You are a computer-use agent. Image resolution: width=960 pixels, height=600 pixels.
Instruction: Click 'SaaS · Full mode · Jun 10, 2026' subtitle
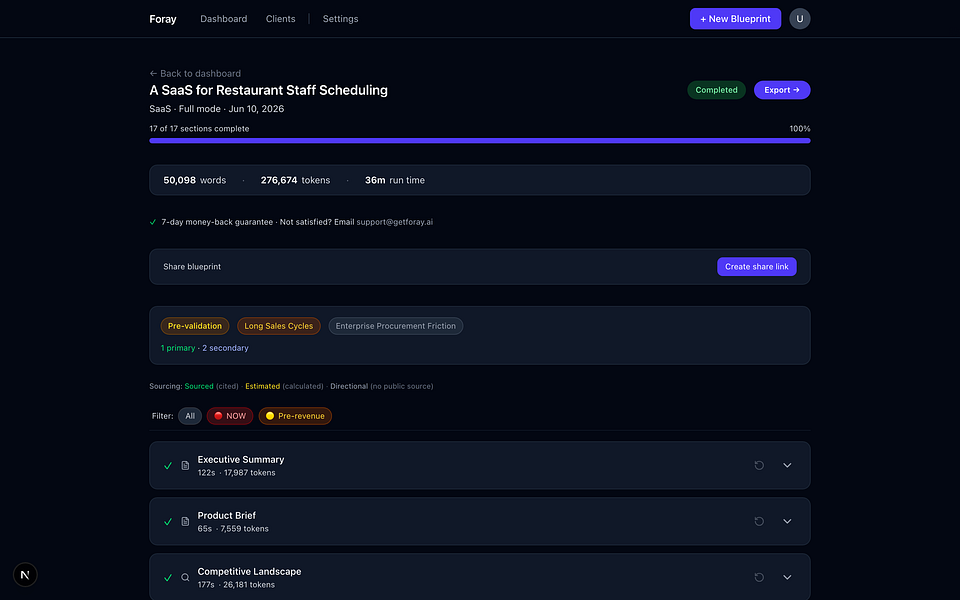coord(217,109)
